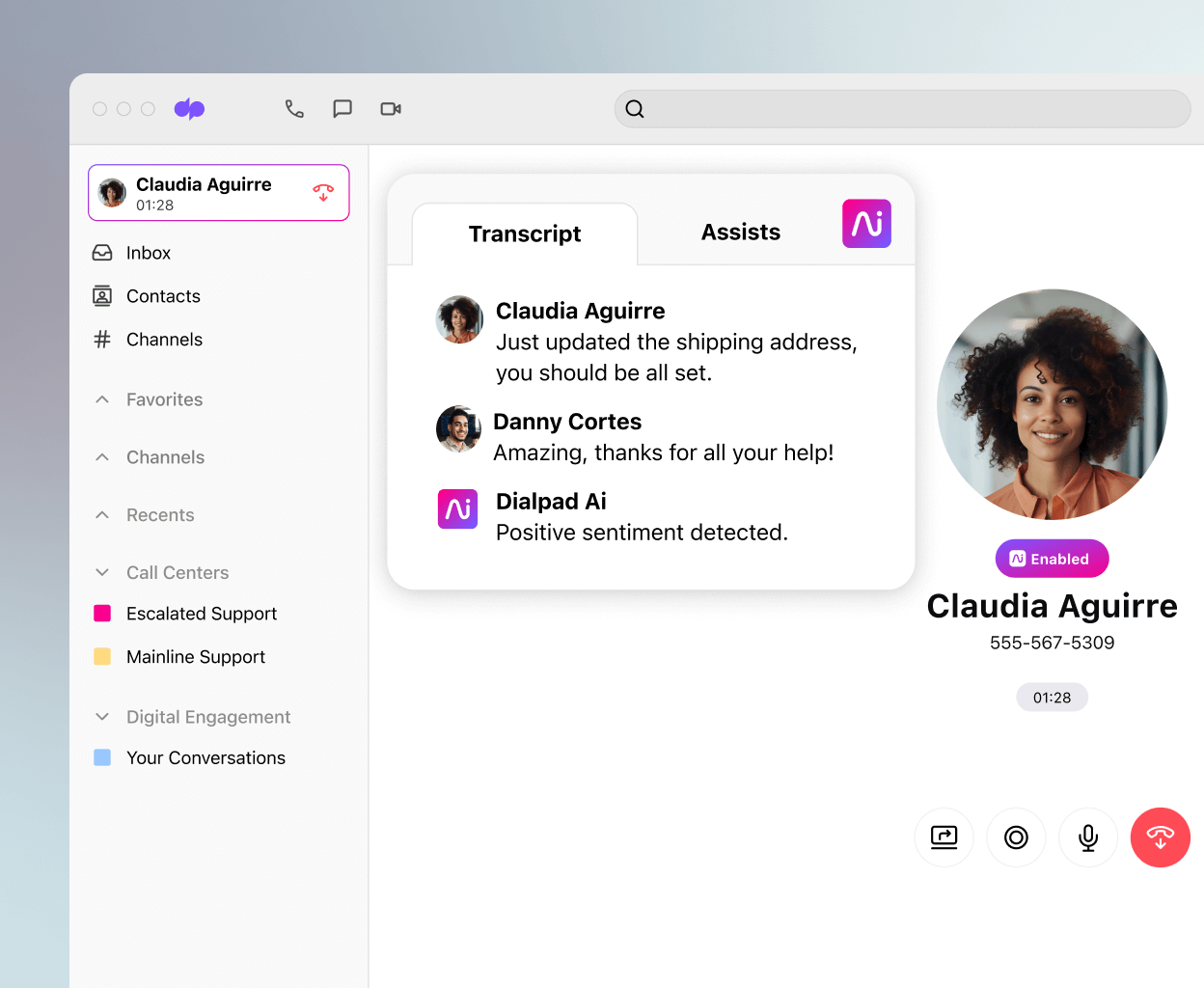The height and width of the screenshot is (988, 1204).
Task: Select Channels with the hashtag icon
Action: 164,340
